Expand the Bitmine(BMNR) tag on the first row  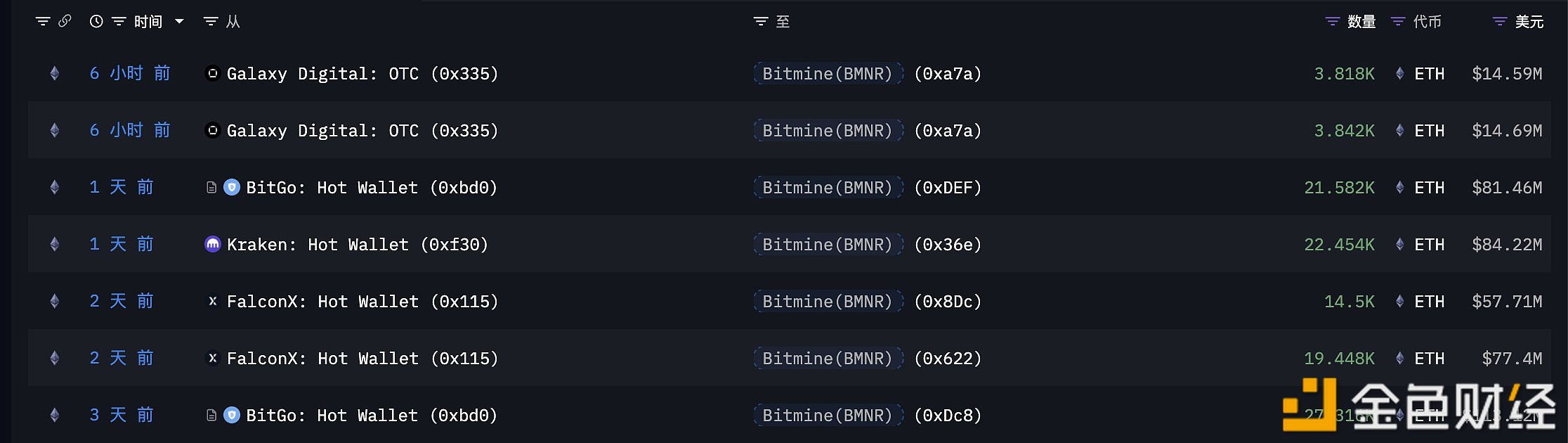(x=828, y=73)
